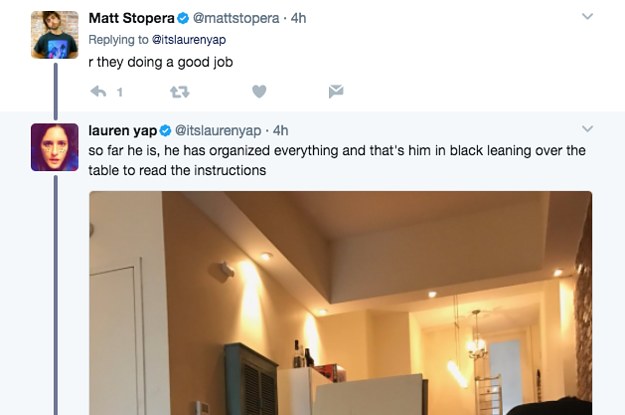View the attached room photo in lauren's tweet
The image size is (625, 415).
point(340,303)
